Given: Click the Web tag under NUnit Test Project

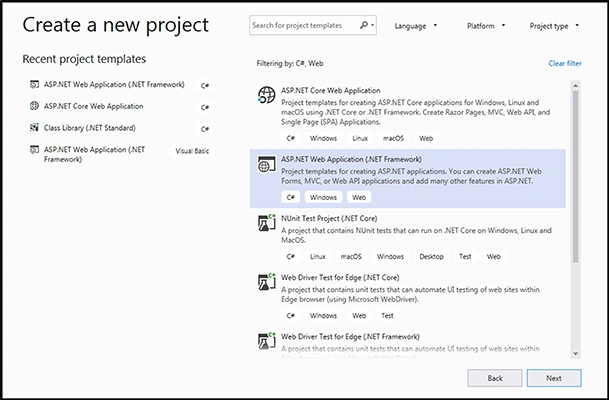Looking at the screenshot, I should coord(493,256).
